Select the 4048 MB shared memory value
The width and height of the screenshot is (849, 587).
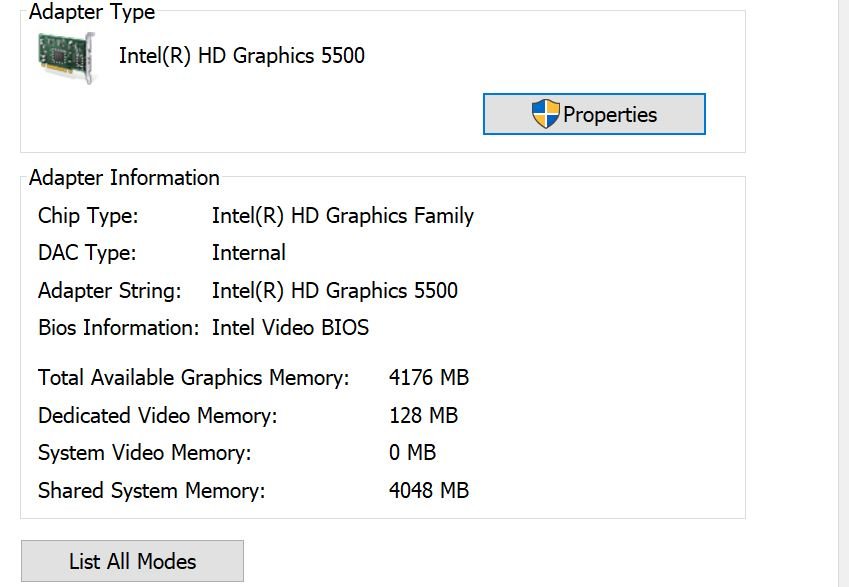pos(429,491)
